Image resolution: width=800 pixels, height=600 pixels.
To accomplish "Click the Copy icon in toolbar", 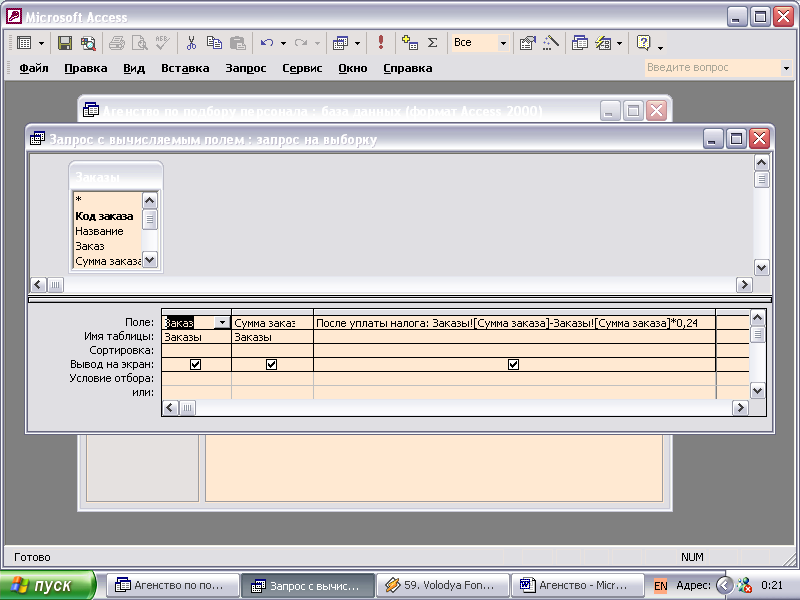I will tap(214, 43).
